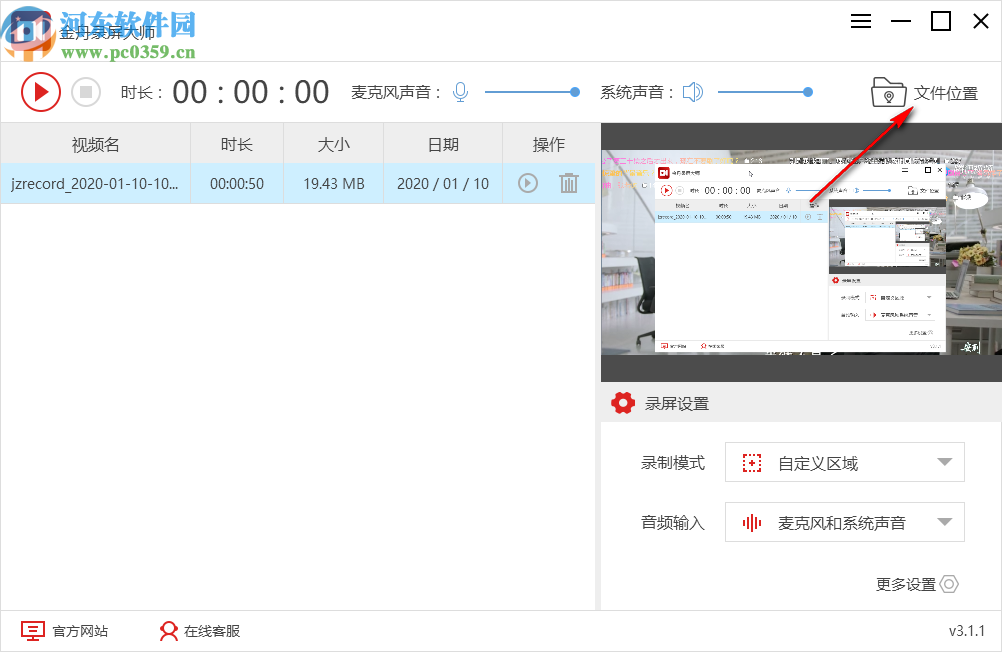This screenshot has height=652, width=1002.
Task: Delete the recording using the trash icon
Action: click(569, 183)
